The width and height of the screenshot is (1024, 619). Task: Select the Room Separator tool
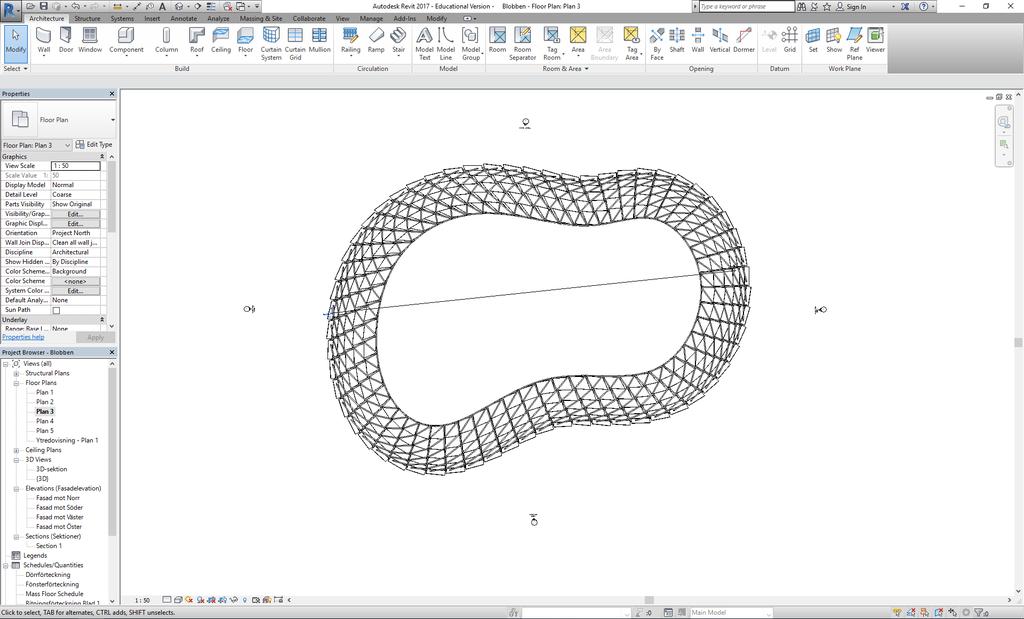(522, 44)
